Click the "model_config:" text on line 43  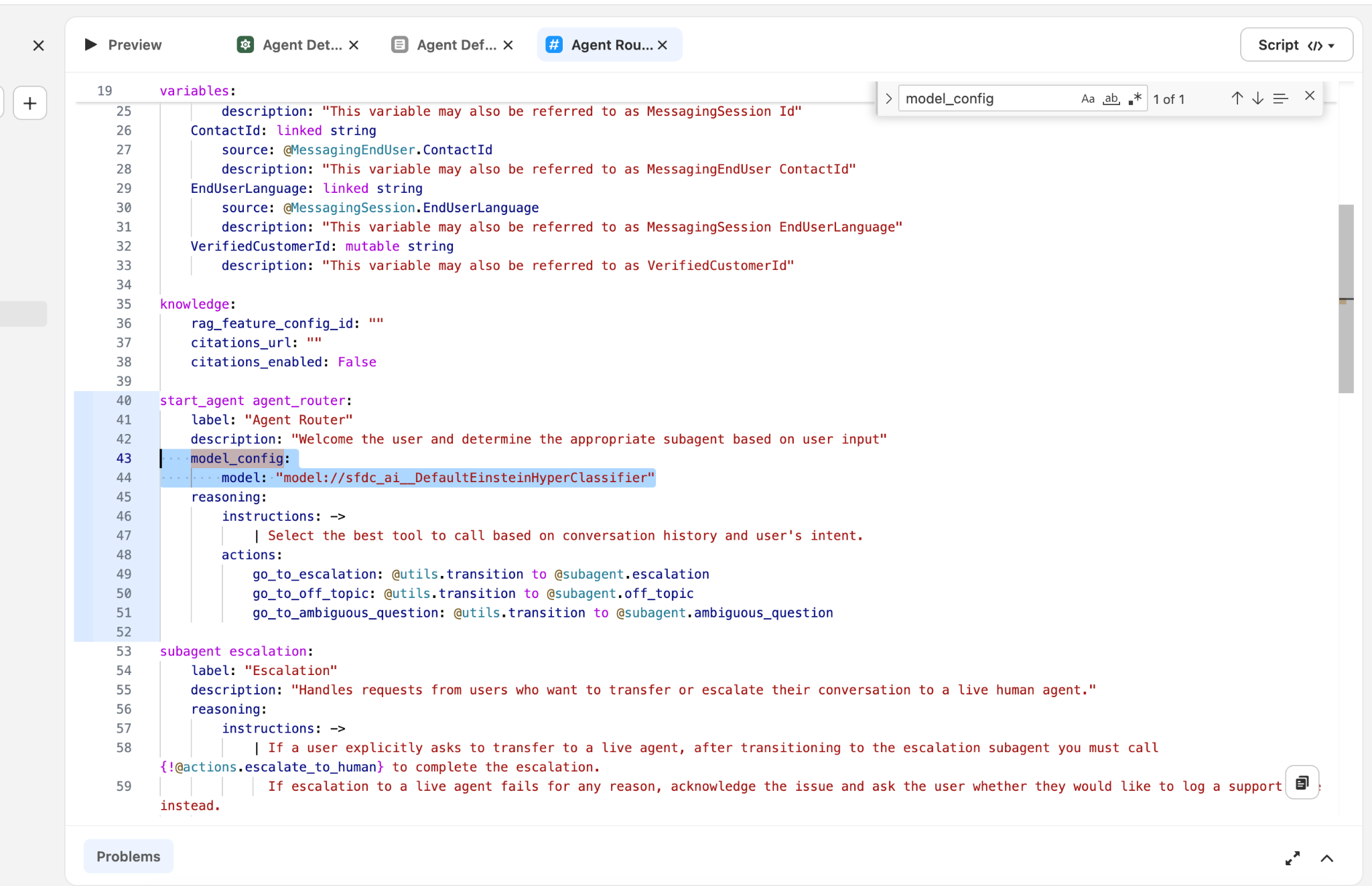tap(240, 458)
